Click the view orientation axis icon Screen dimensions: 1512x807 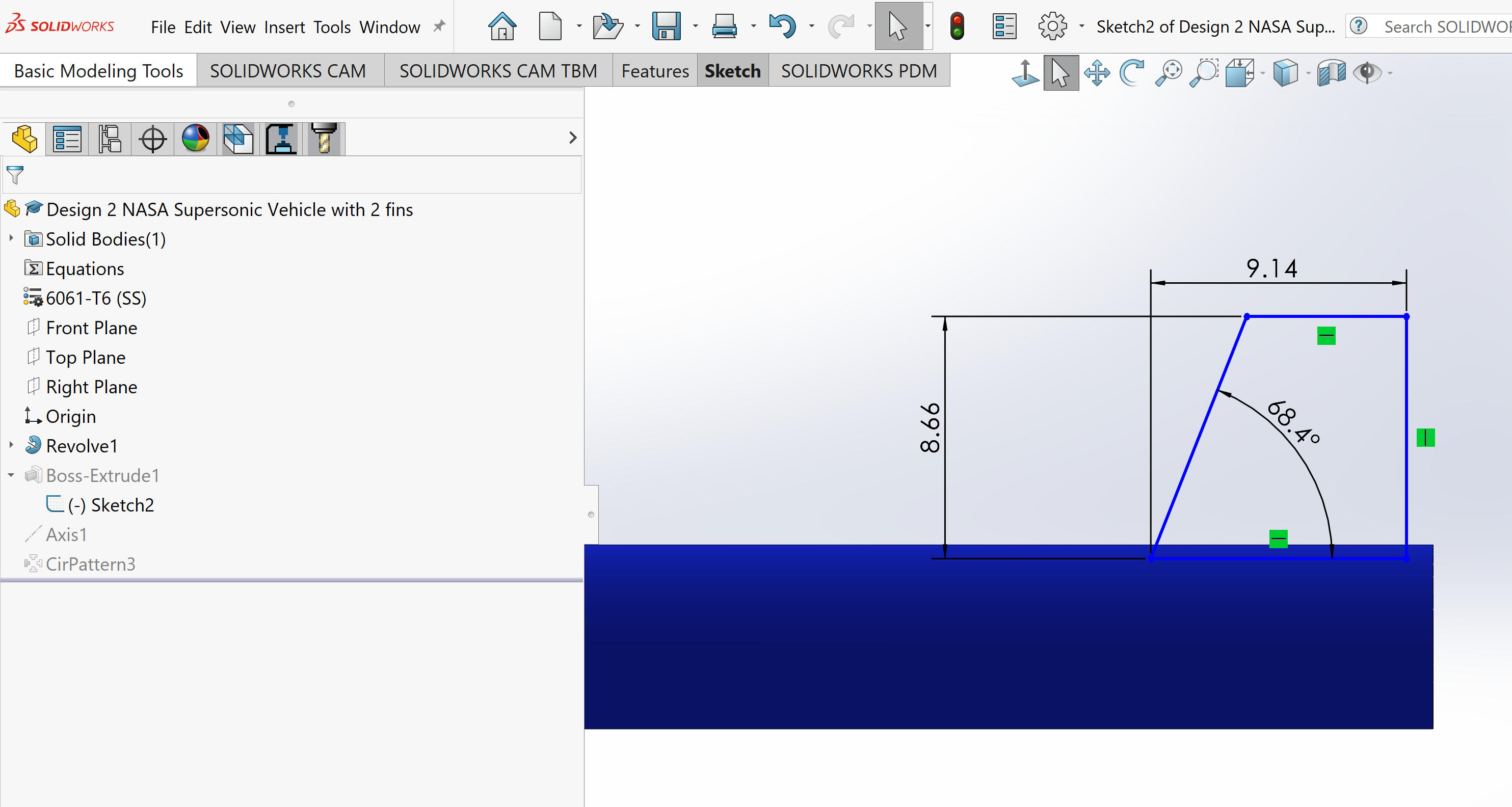pos(1025,73)
